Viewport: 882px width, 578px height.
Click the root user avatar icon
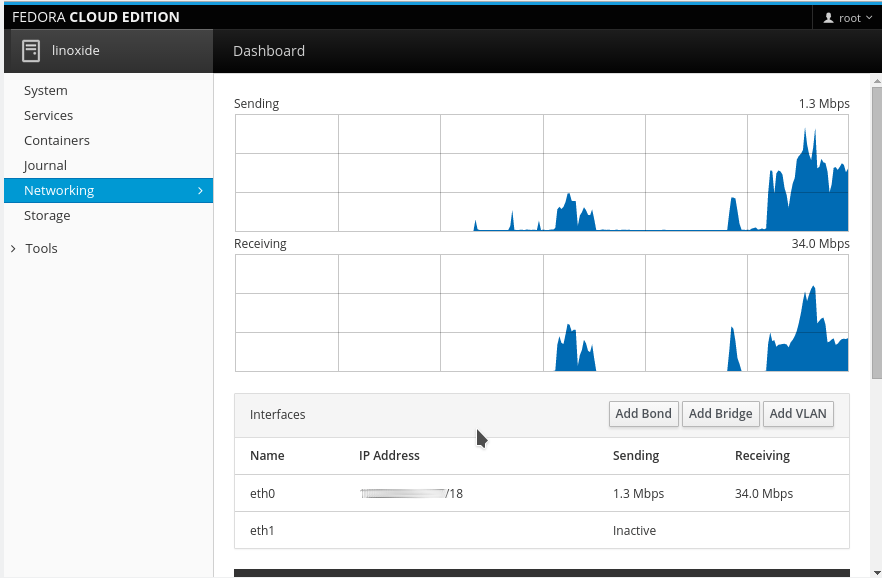click(x=829, y=18)
